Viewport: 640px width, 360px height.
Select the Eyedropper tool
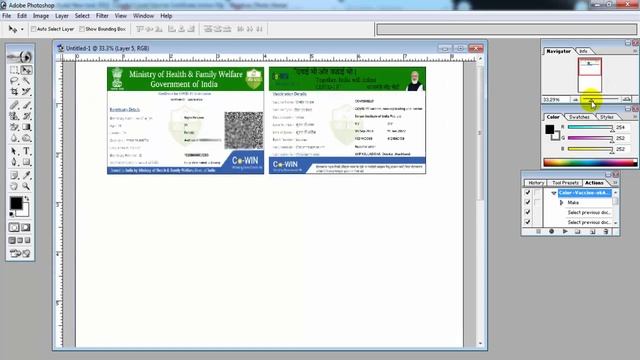[27, 176]
